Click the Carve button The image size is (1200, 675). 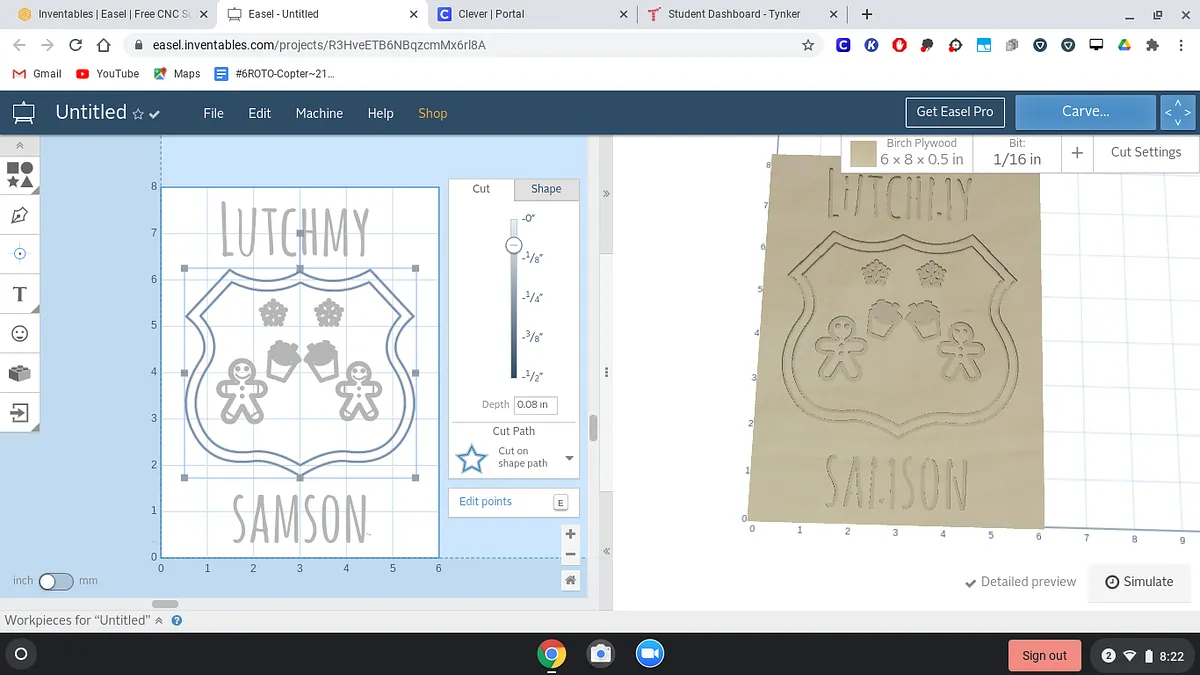pyautogui.click(x=1085, y=112)
